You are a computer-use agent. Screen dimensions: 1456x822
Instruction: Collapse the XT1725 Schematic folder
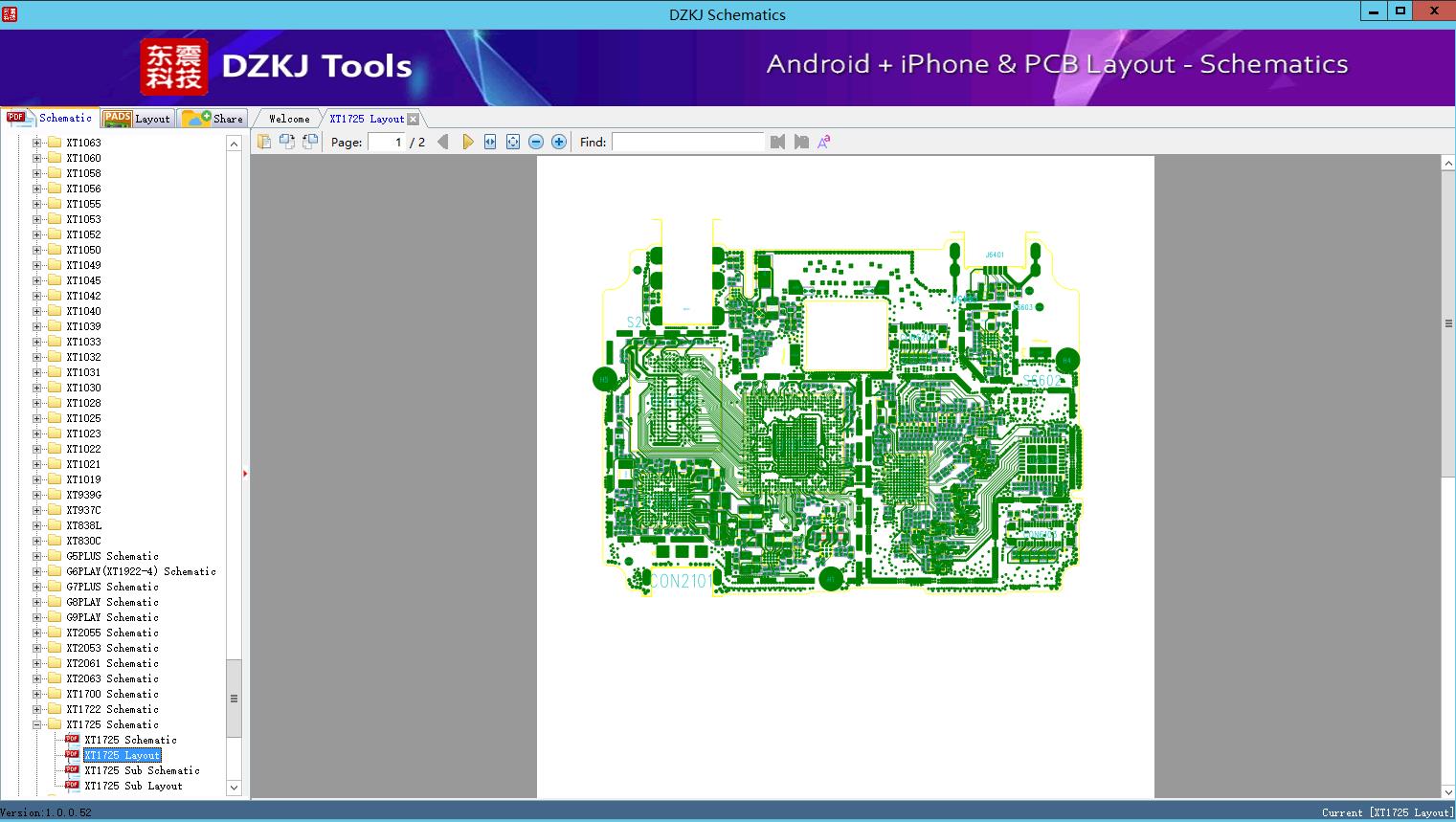coord(37,724)
